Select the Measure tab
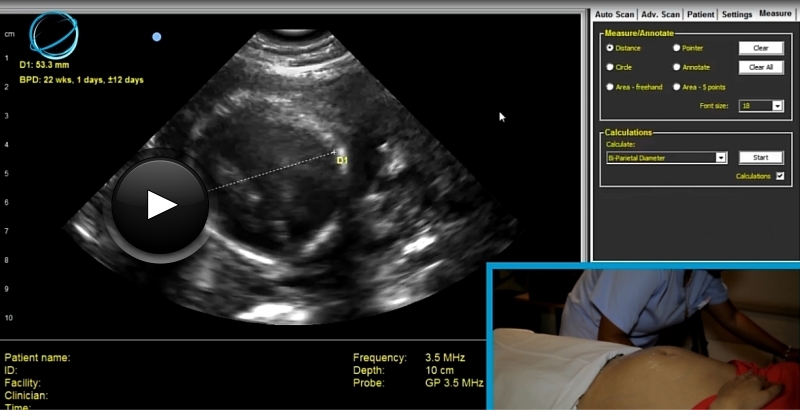 (775, 14)
